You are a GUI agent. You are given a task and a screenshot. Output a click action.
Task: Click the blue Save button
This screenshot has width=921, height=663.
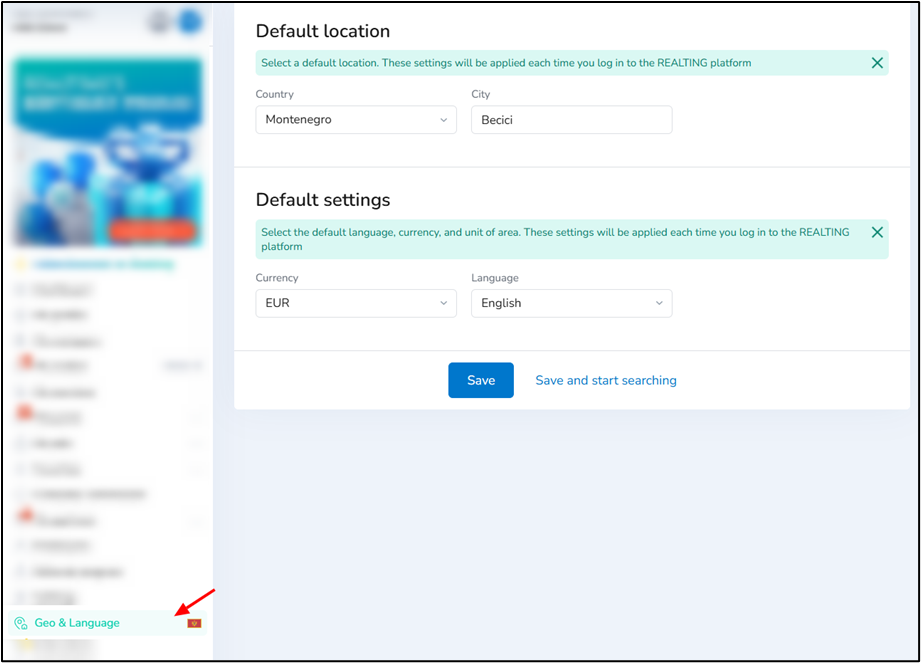click(x=481, y=380)
